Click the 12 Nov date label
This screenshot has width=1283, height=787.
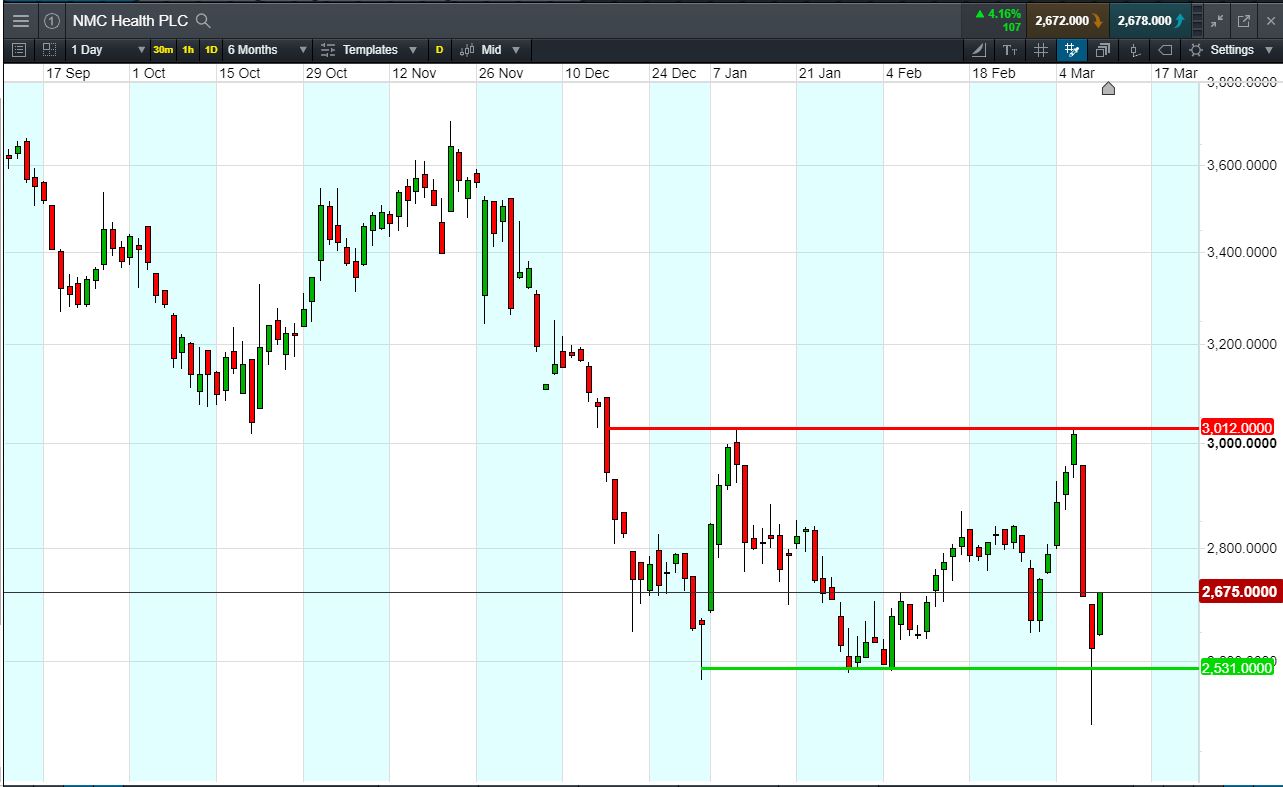414,73
